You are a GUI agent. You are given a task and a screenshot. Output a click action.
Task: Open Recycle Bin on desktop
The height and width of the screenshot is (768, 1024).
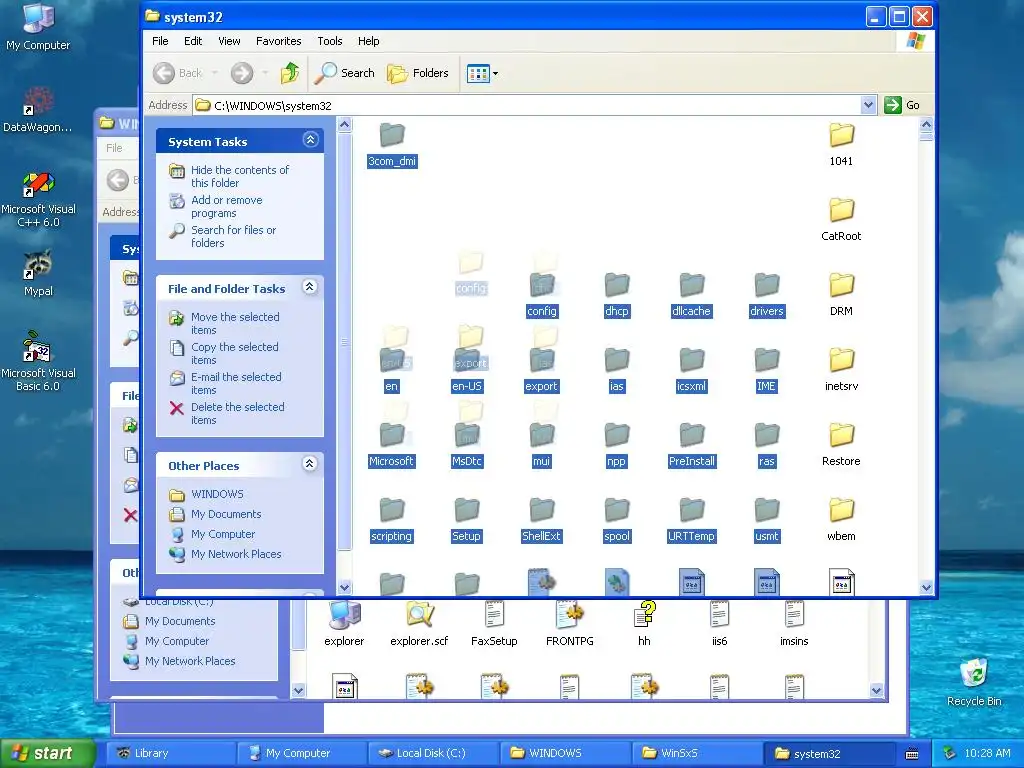click(974, 682)
